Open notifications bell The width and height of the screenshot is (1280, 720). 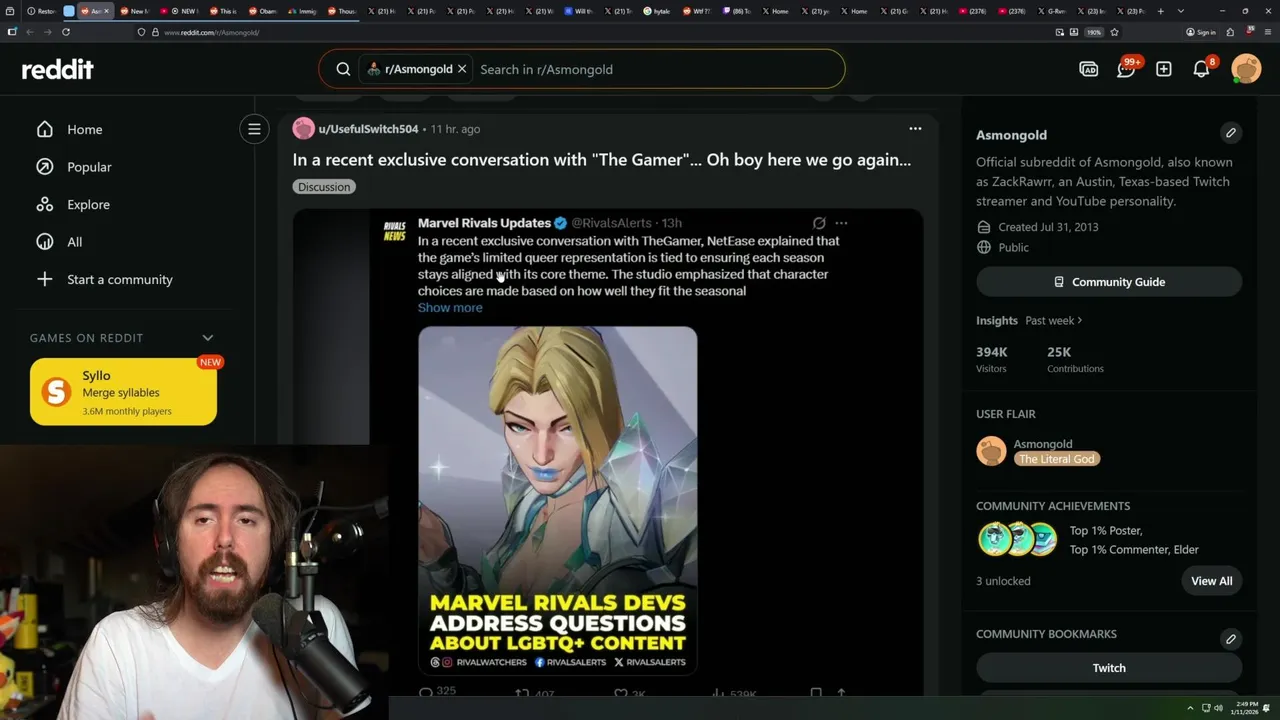pyautogui.click(x=1201, y=69)
